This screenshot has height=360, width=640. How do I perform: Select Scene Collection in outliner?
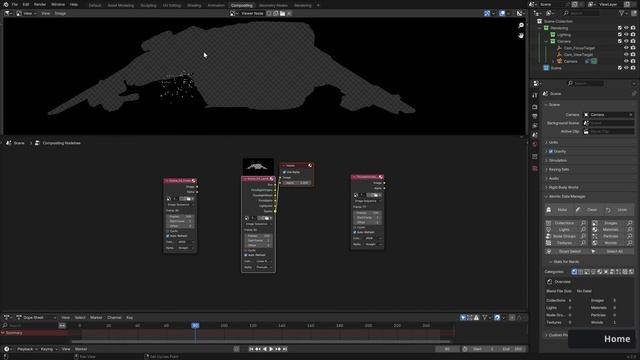pos(558,21)
